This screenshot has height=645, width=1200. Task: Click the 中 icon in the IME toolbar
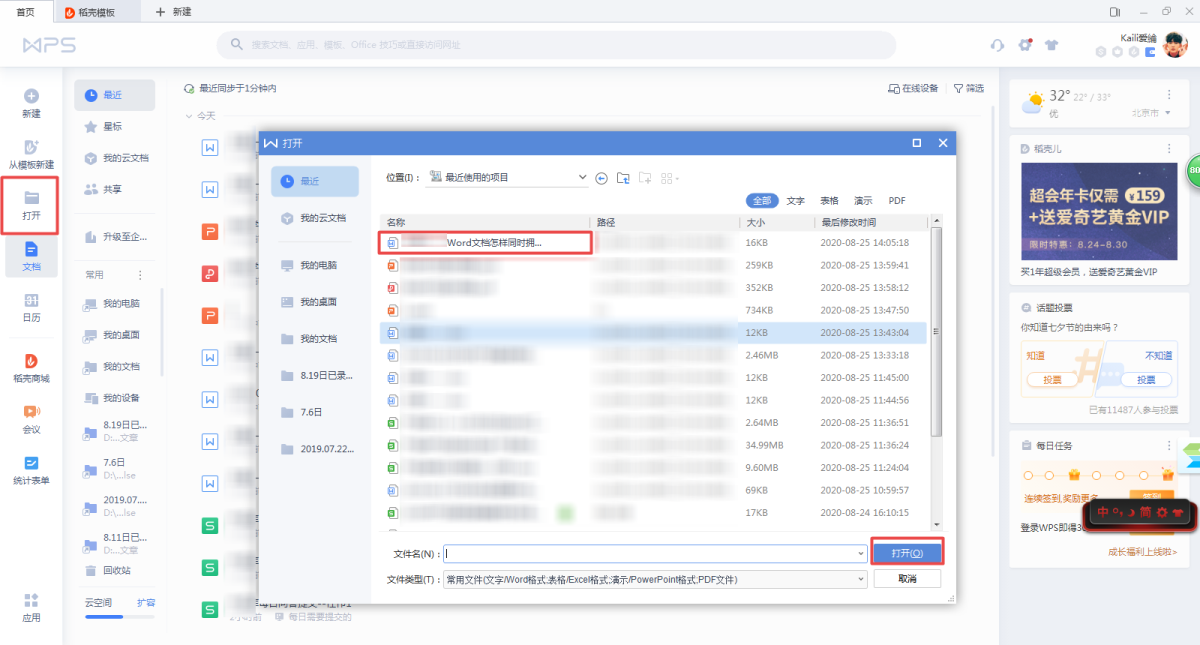(1103, 512)
